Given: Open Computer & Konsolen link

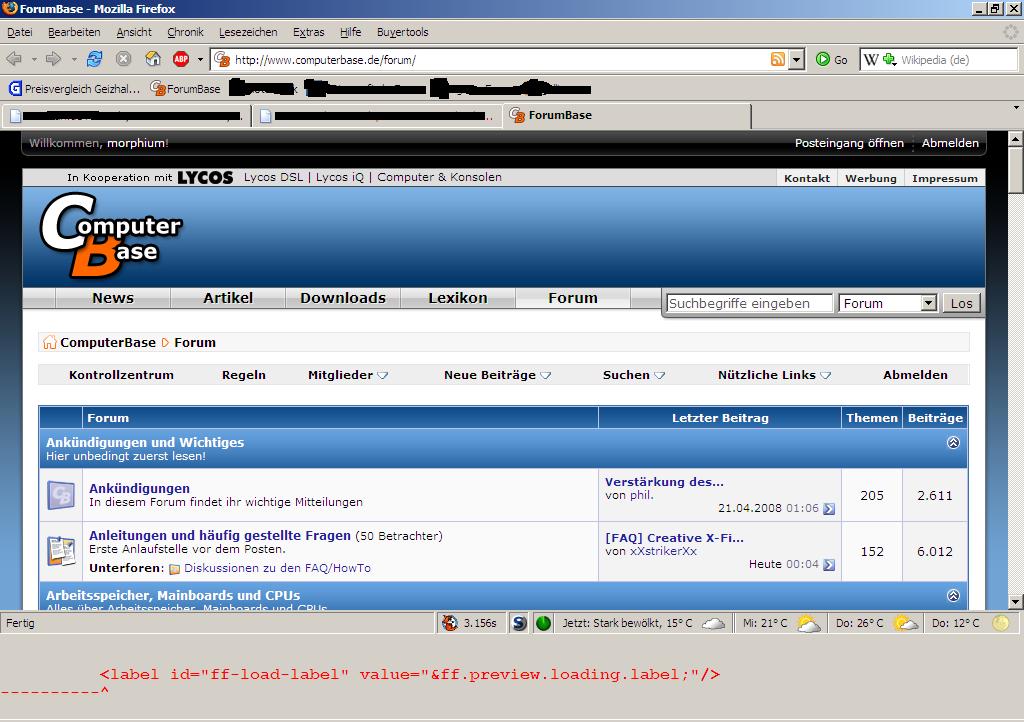Looking at the screenshot, I should click(x=440, y=177).
